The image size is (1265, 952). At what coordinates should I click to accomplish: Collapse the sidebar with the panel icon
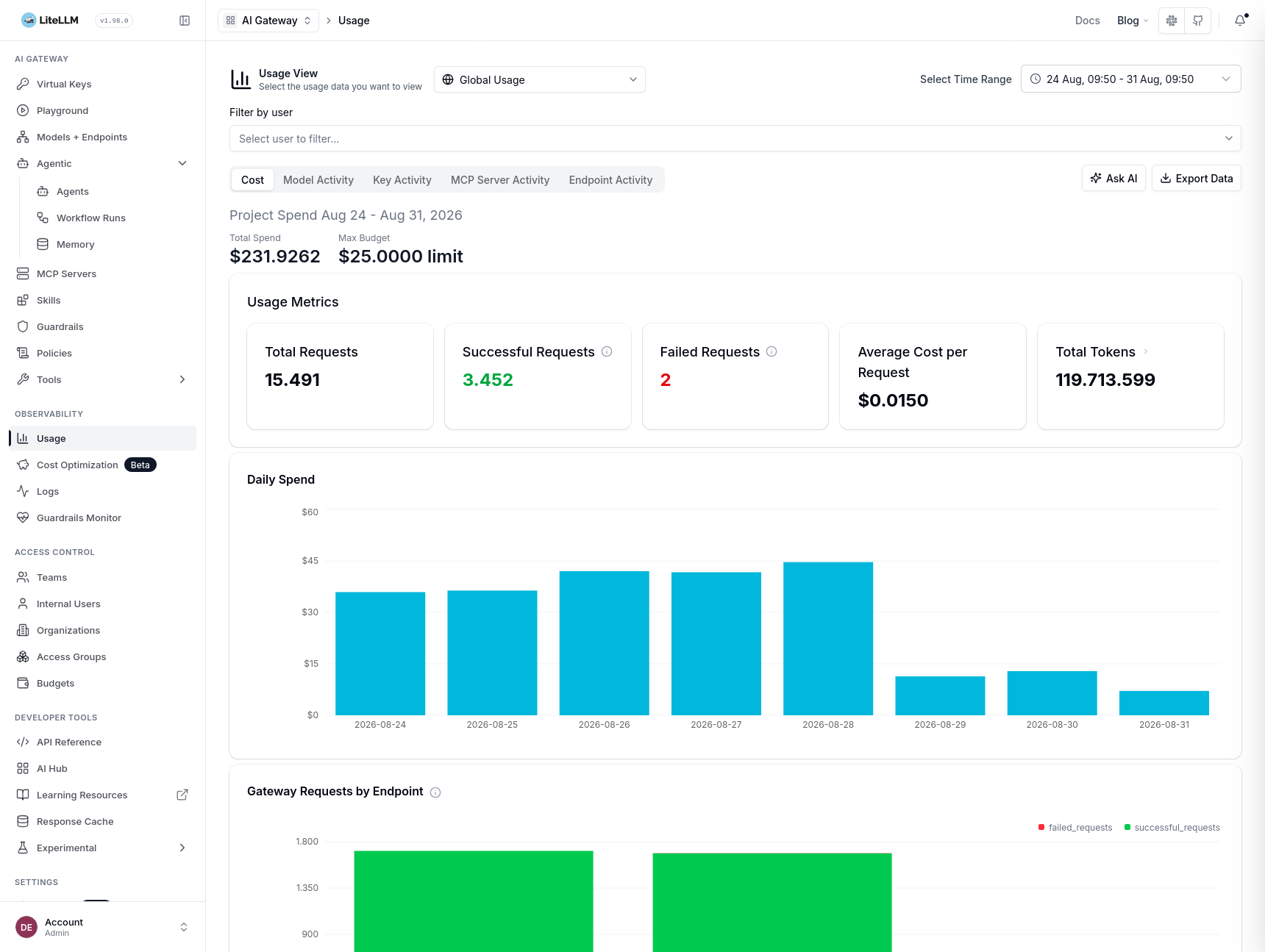pos(185,21)
